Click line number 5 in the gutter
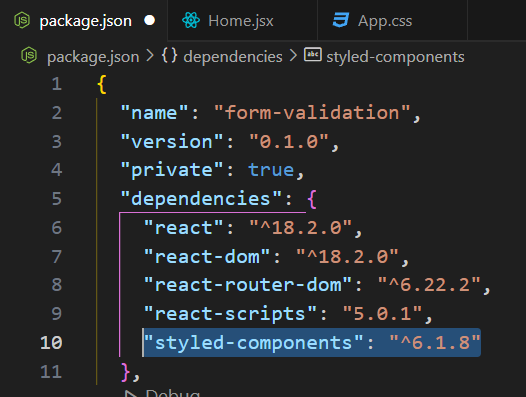This screenshot has height=397, width=526. pos(57,199)
